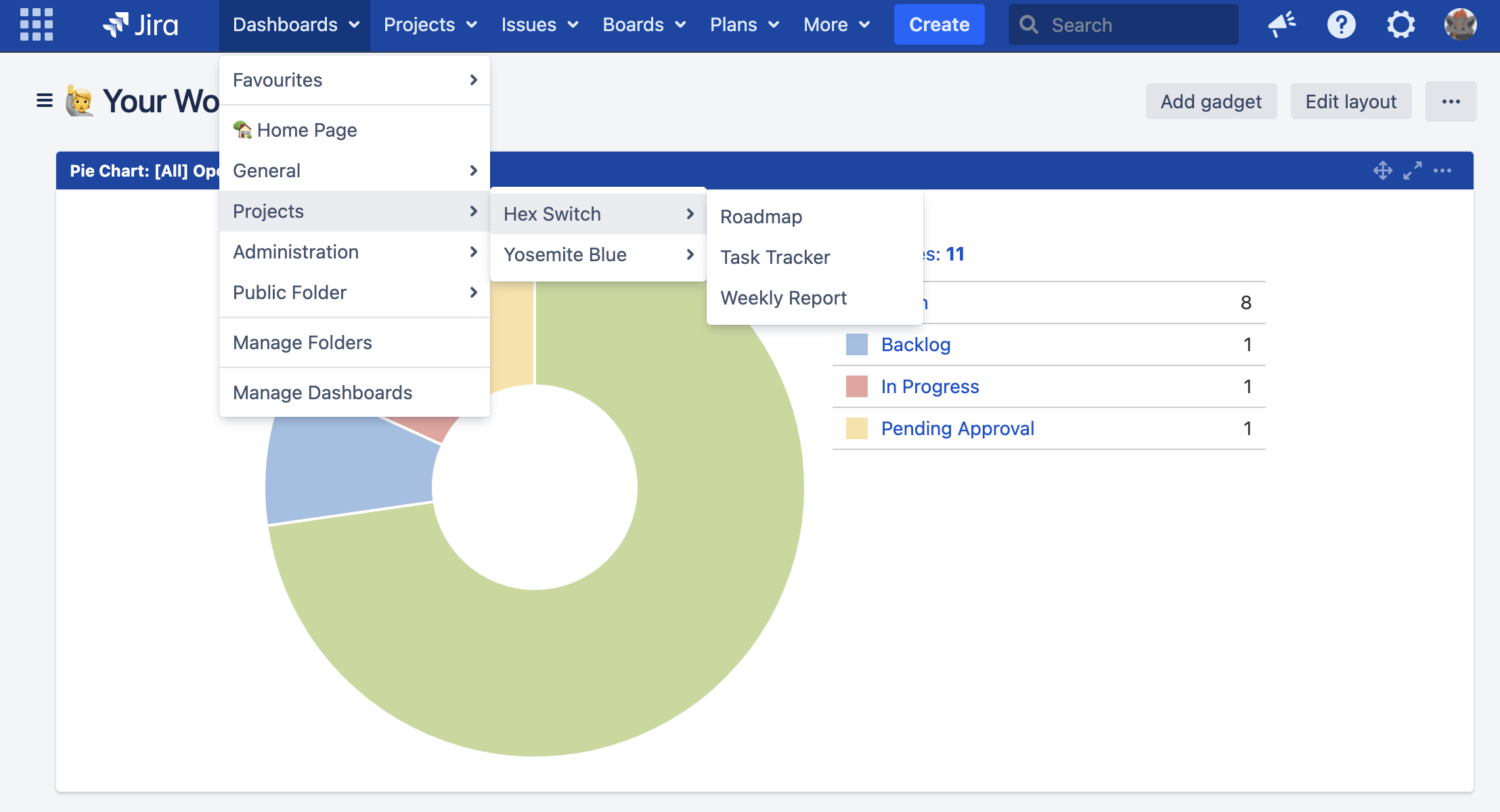Click your profile avatar

(1459, 24)
